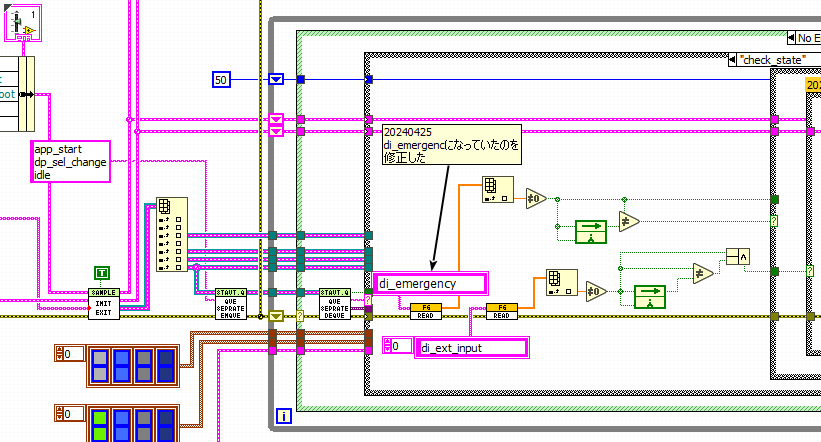Click the bundle node near 'oot' text
The width and height of the screenshot is (821, 442).
pyautogui.click(x=26, y=94)
